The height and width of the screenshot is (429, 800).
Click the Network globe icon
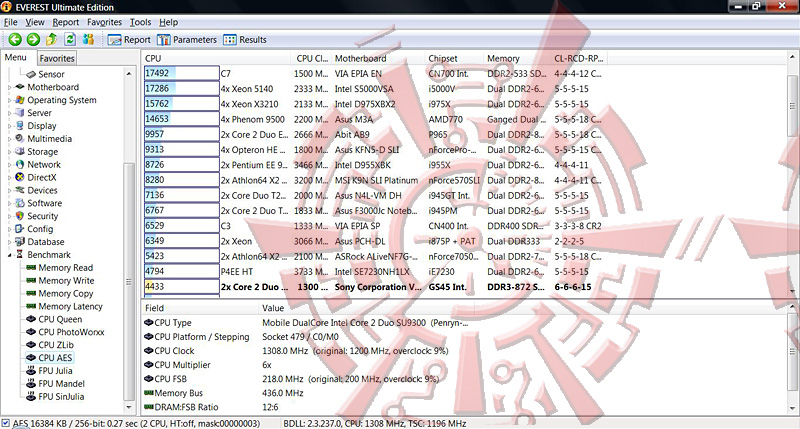pyautogui.click(x=20, y=164)
